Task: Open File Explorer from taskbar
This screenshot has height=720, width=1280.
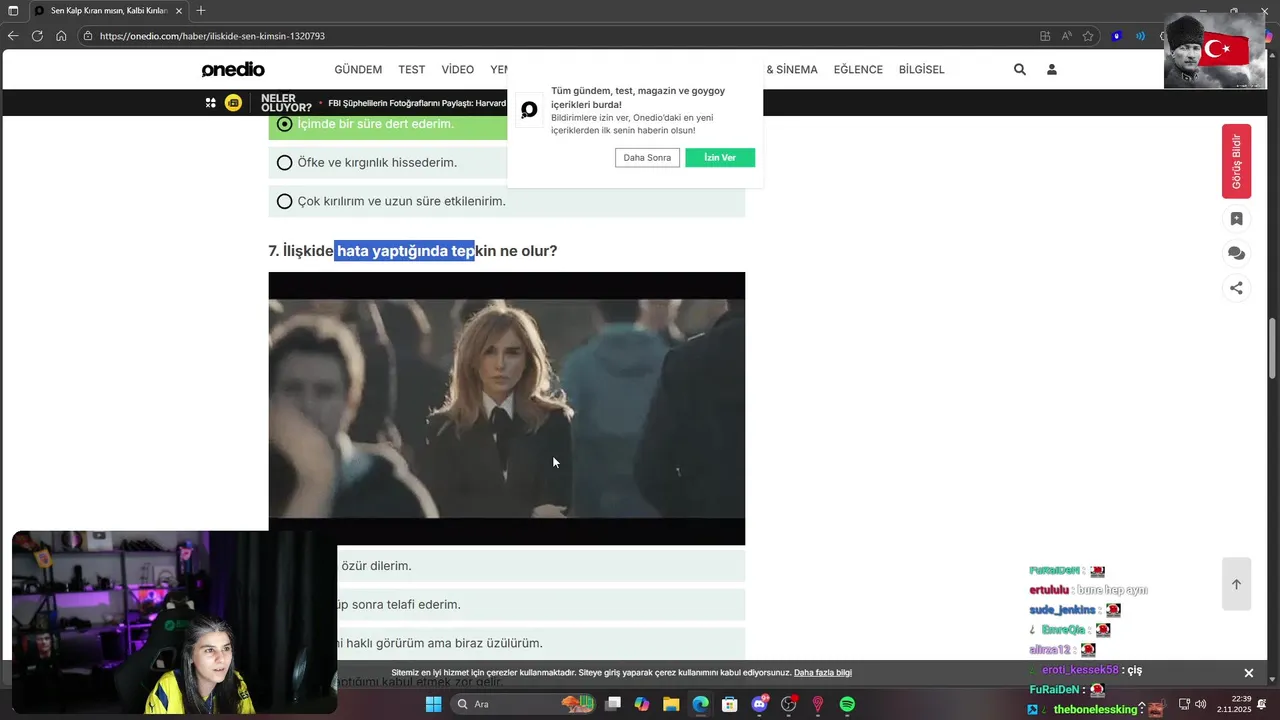Action: click(671, 704)
